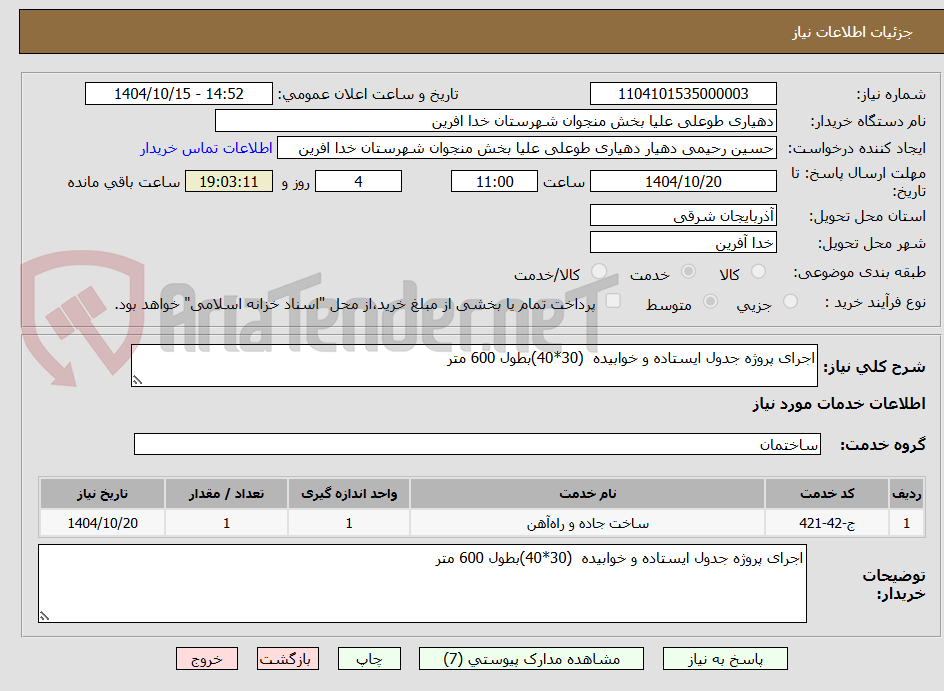Click the service name cell ساخت جاده و راه‌آهن
The height and width of the screenshot is (691, 944).
[x=588, y=523]
